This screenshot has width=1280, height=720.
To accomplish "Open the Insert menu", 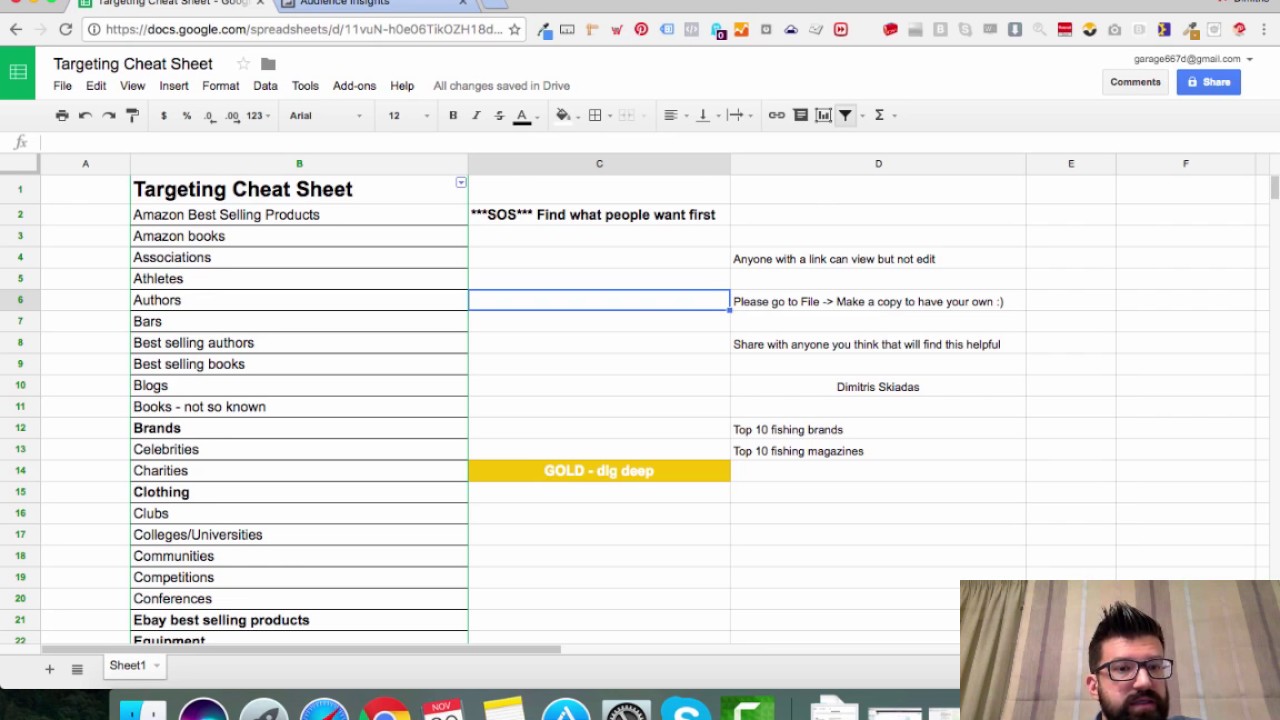I will pyautogui.click(x=174, y=86).
